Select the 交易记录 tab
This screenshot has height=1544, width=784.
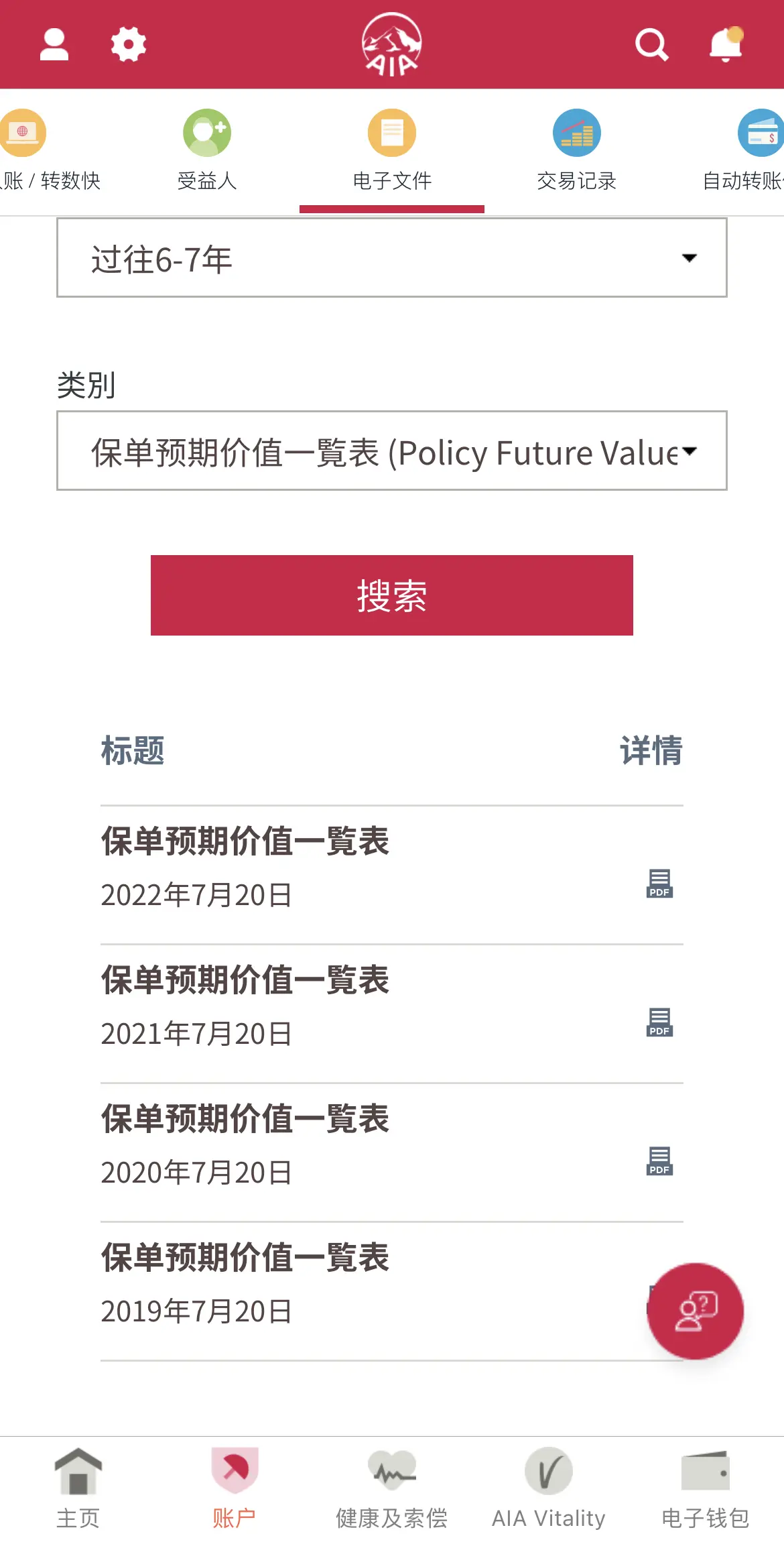click(x=576, y=151)
